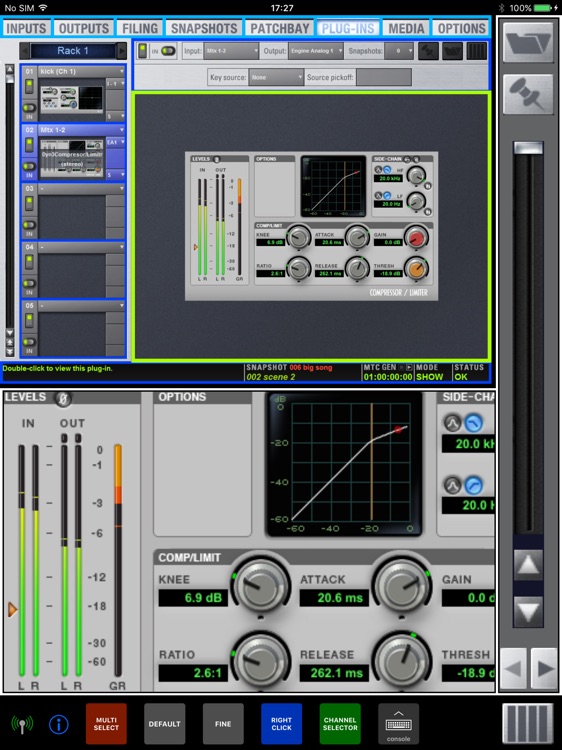Screen dimensions: 562x750
Task: Click the rack view icon in top toolbar
Action: [x=476, y=51]
